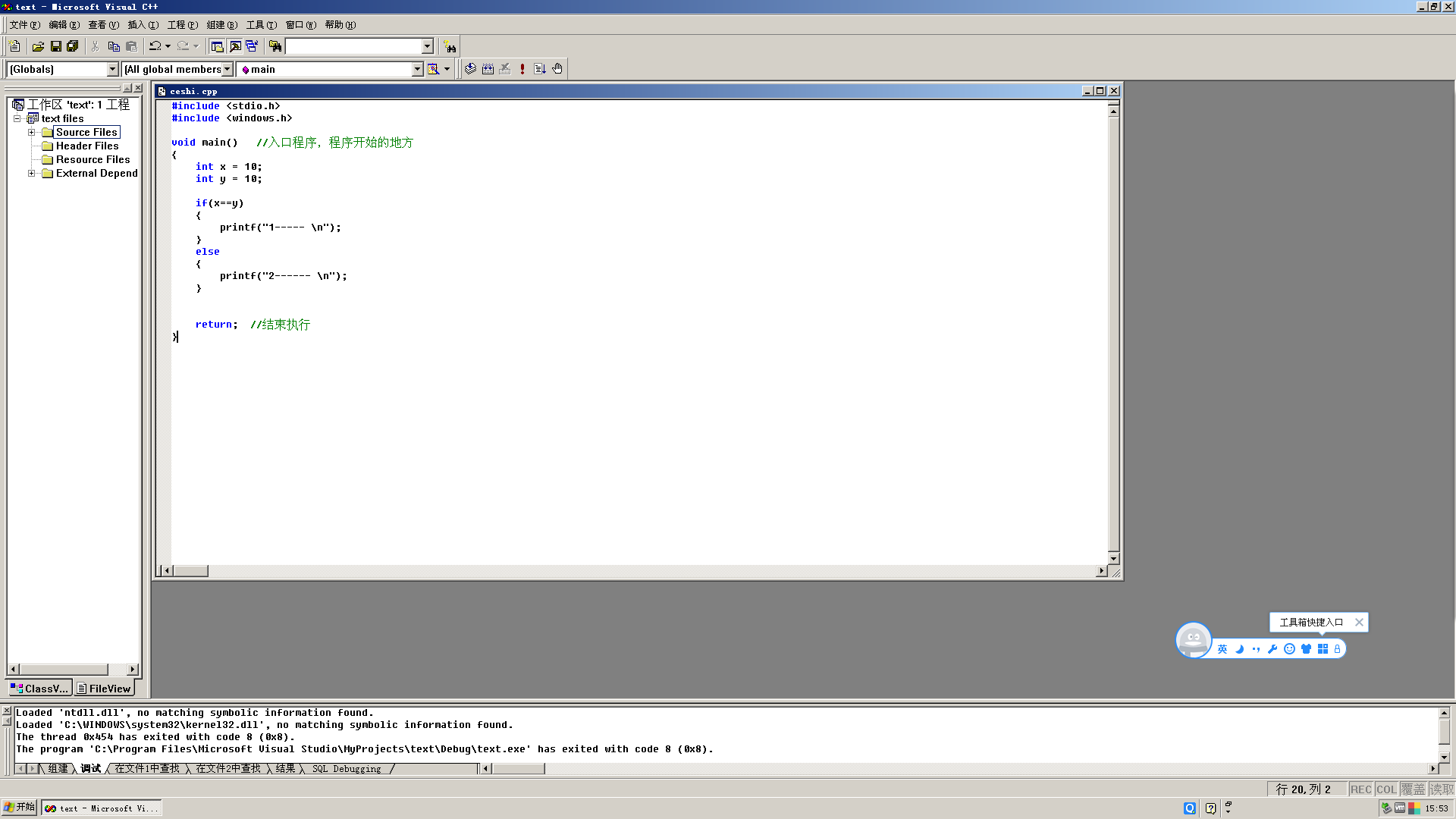
Task: Toggle the IME English mode indicator
Action: (1222, 649)
